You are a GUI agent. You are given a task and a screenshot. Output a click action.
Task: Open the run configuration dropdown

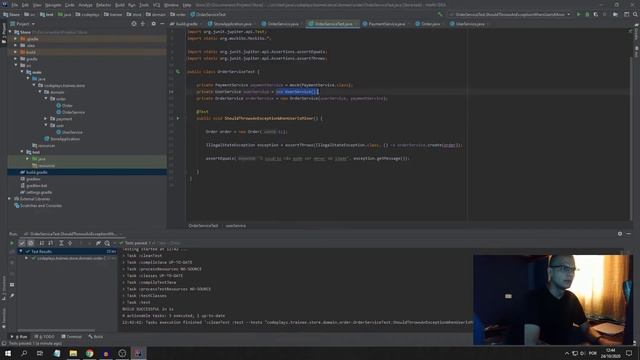point(510,14)
